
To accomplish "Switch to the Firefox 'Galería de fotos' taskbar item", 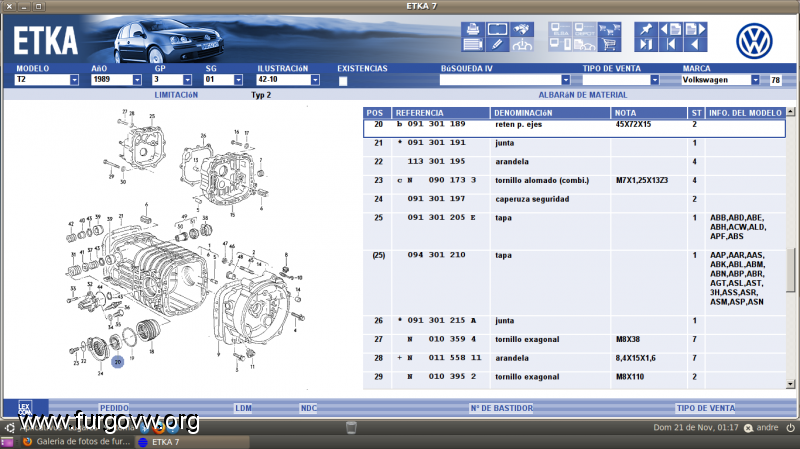I will coord(77,442).
